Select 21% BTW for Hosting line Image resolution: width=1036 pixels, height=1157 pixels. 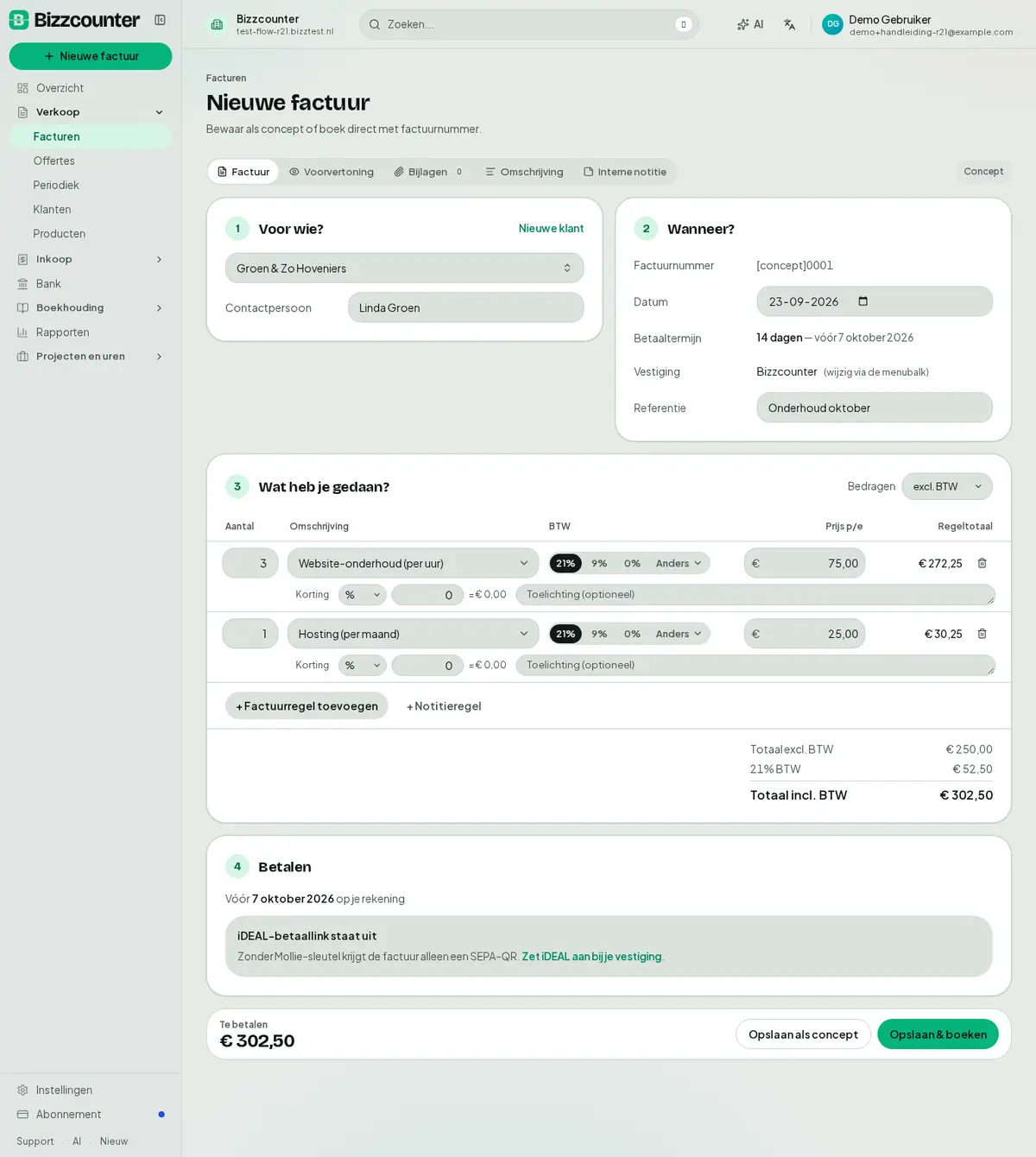click(x=565, y=634)
